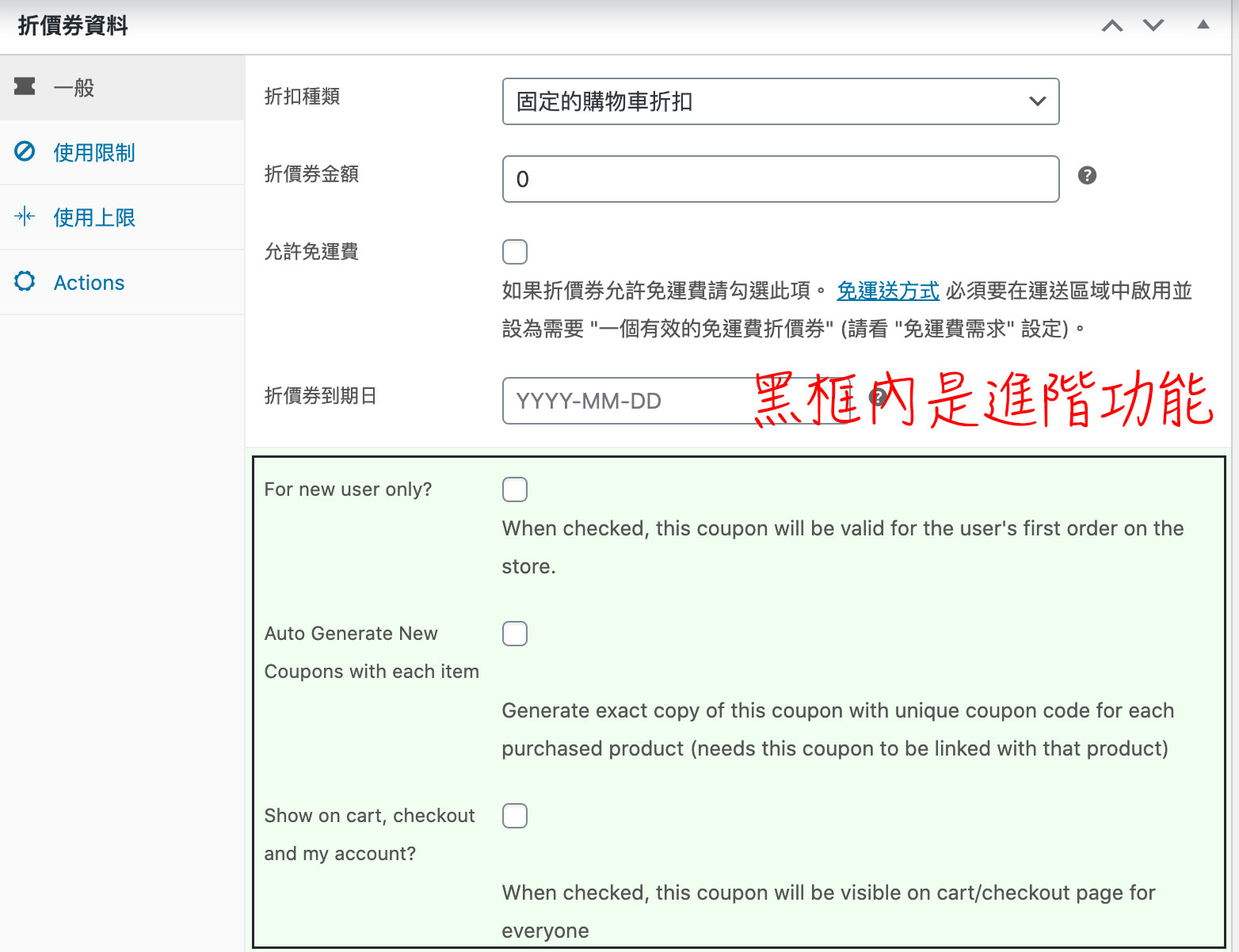Click the 折價券到期日 label

coord(320,396)
